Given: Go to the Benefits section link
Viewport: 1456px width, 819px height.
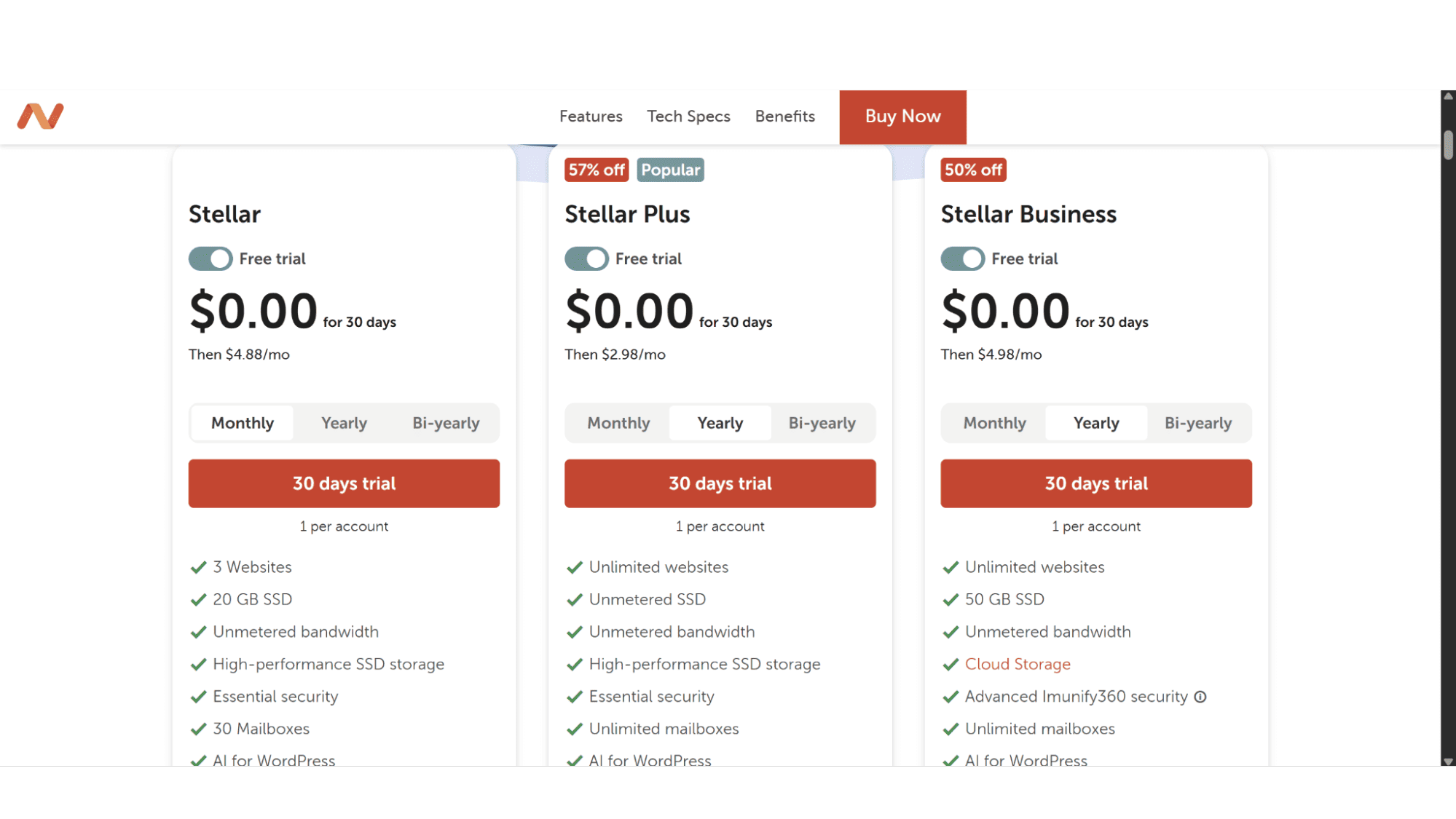Looking at the screenshot, I should pos(784,116).
